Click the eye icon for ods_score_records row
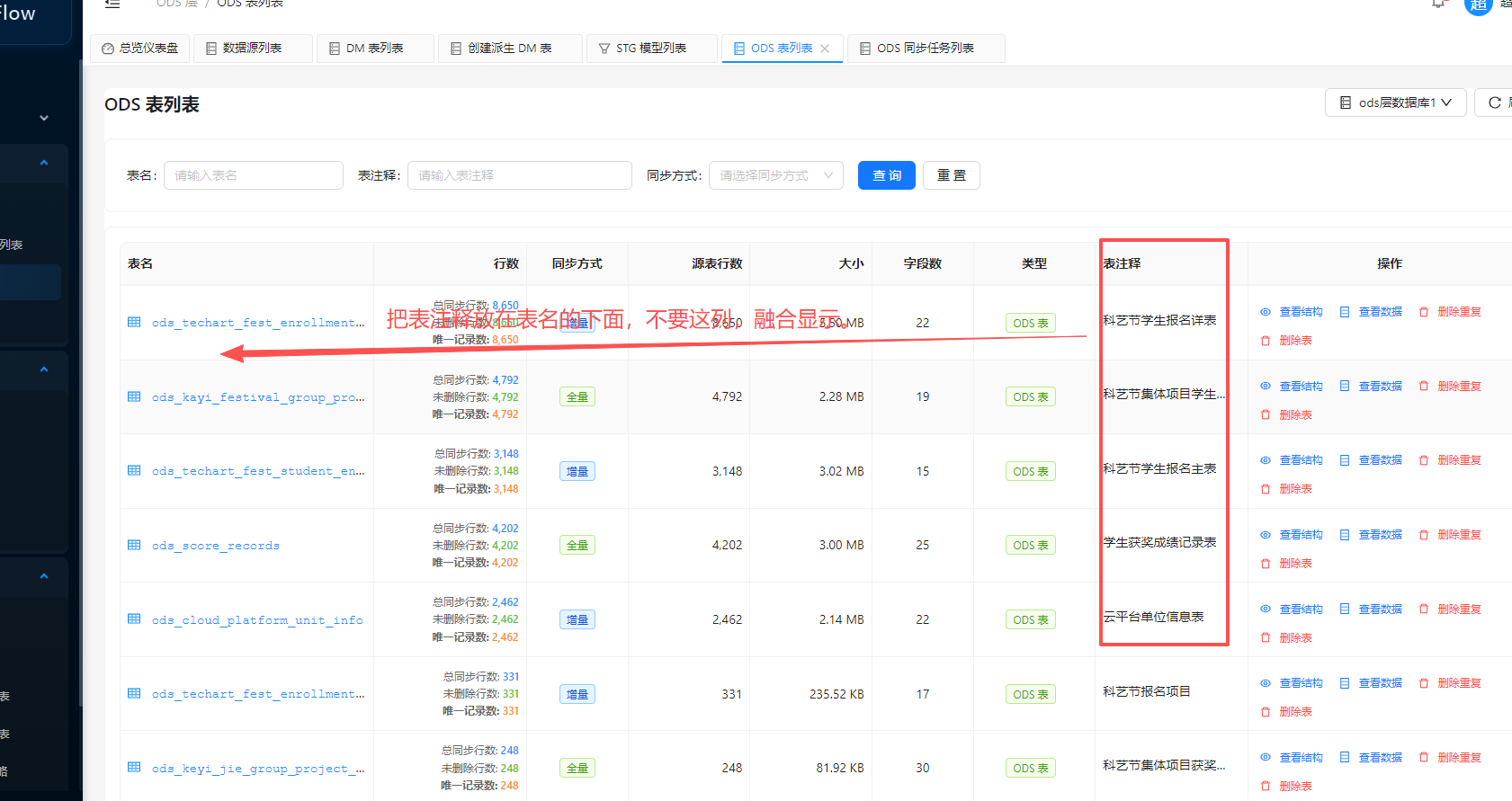The width and height of the screenshot is (1512, 801). click(x=1265, y=535)
